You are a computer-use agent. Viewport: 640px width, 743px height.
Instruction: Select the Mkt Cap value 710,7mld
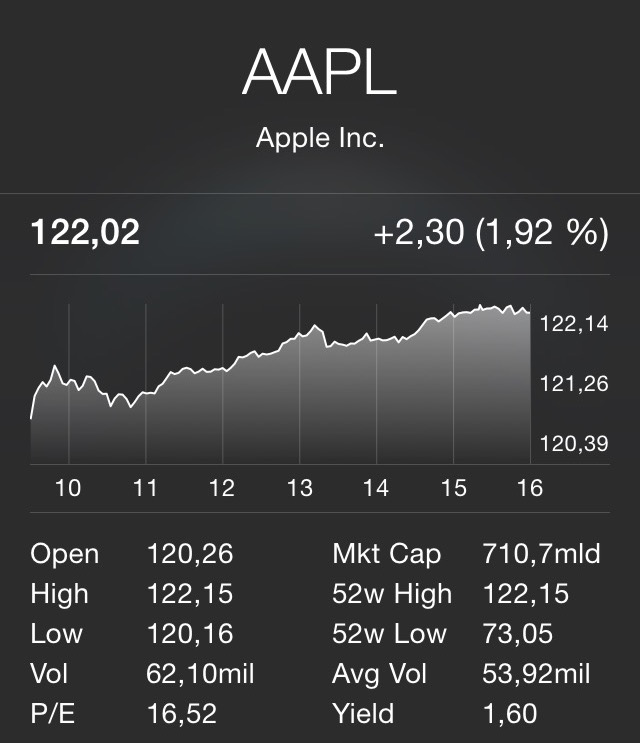pos(541,554)
